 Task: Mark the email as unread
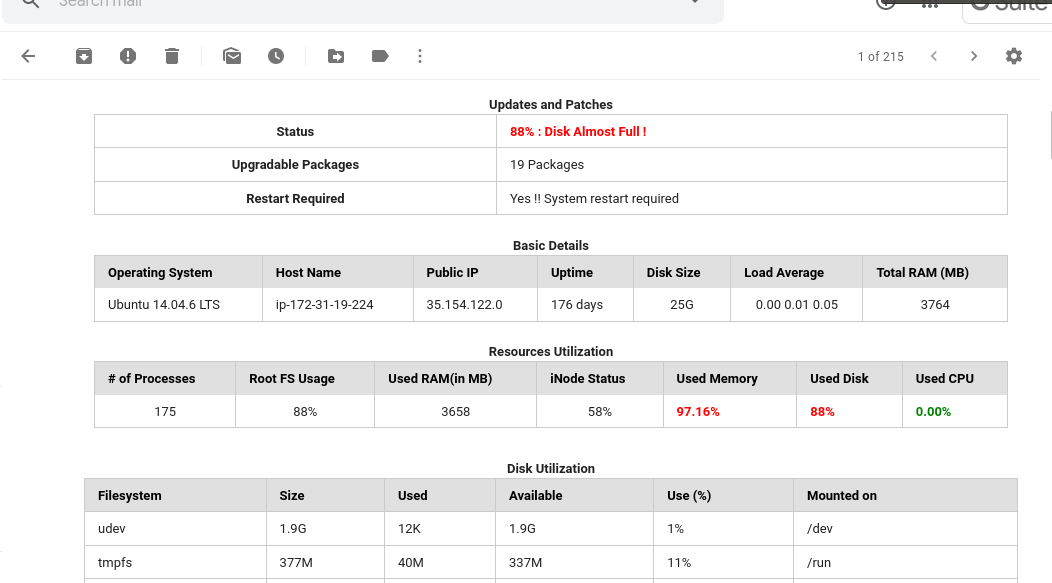[x=232, y=56]
